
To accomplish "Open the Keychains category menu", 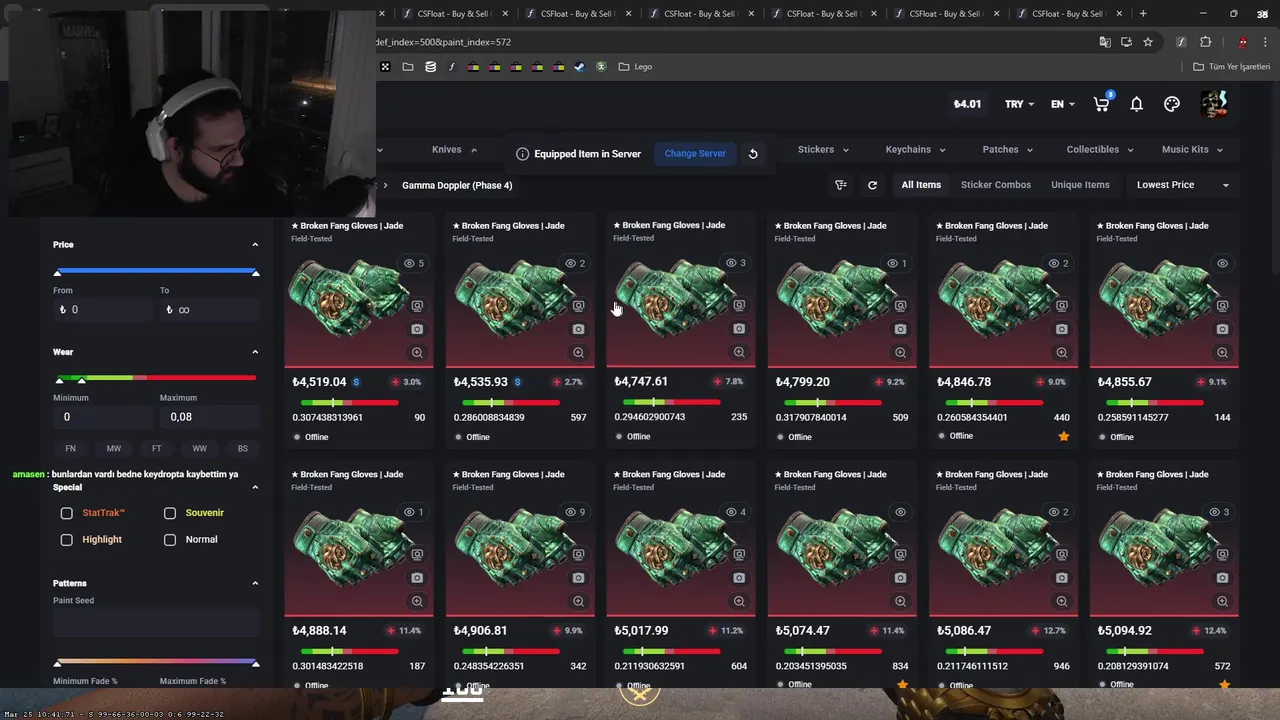I will point(915,150).
